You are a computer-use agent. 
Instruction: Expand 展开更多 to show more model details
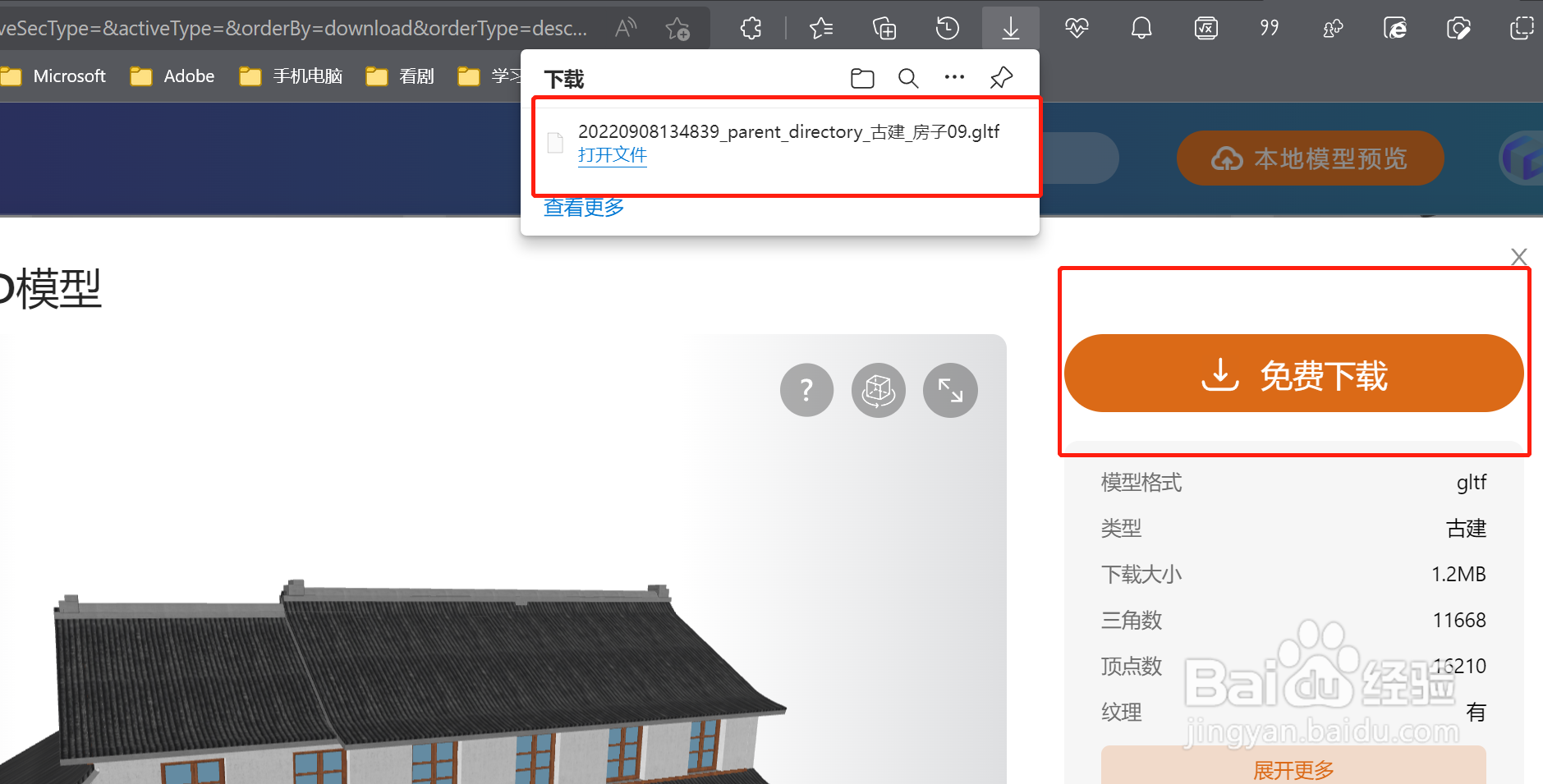pos(1293,770)
